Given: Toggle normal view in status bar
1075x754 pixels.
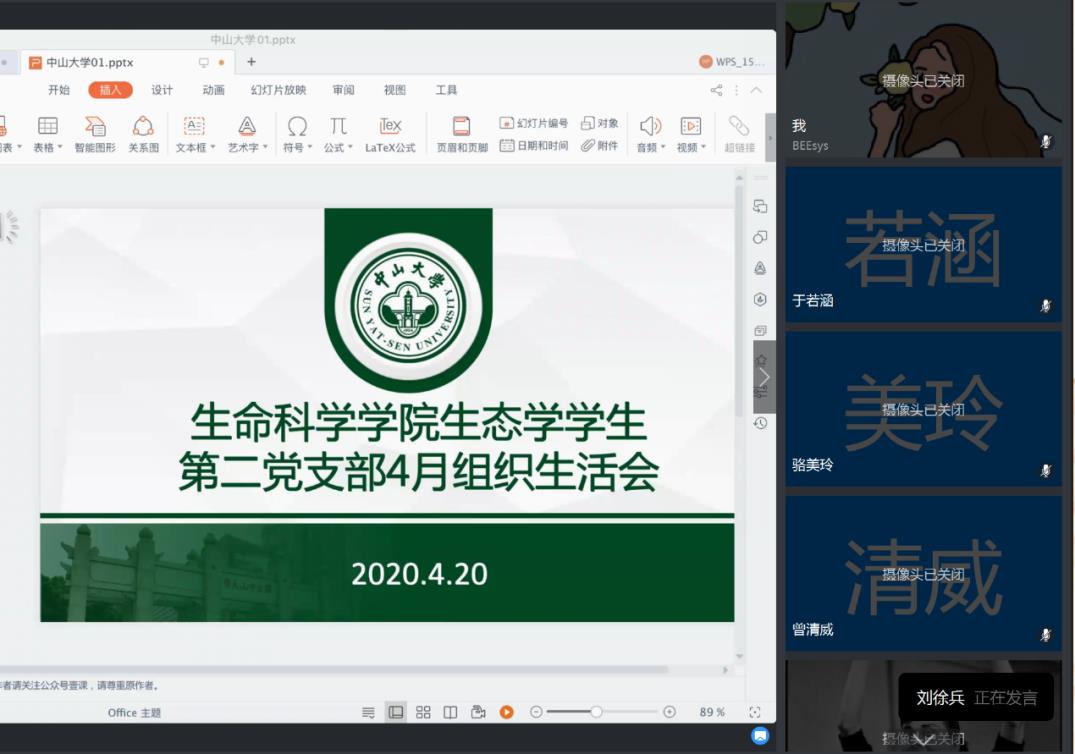Looking at the screenshot, I should [x=396, y=712].
